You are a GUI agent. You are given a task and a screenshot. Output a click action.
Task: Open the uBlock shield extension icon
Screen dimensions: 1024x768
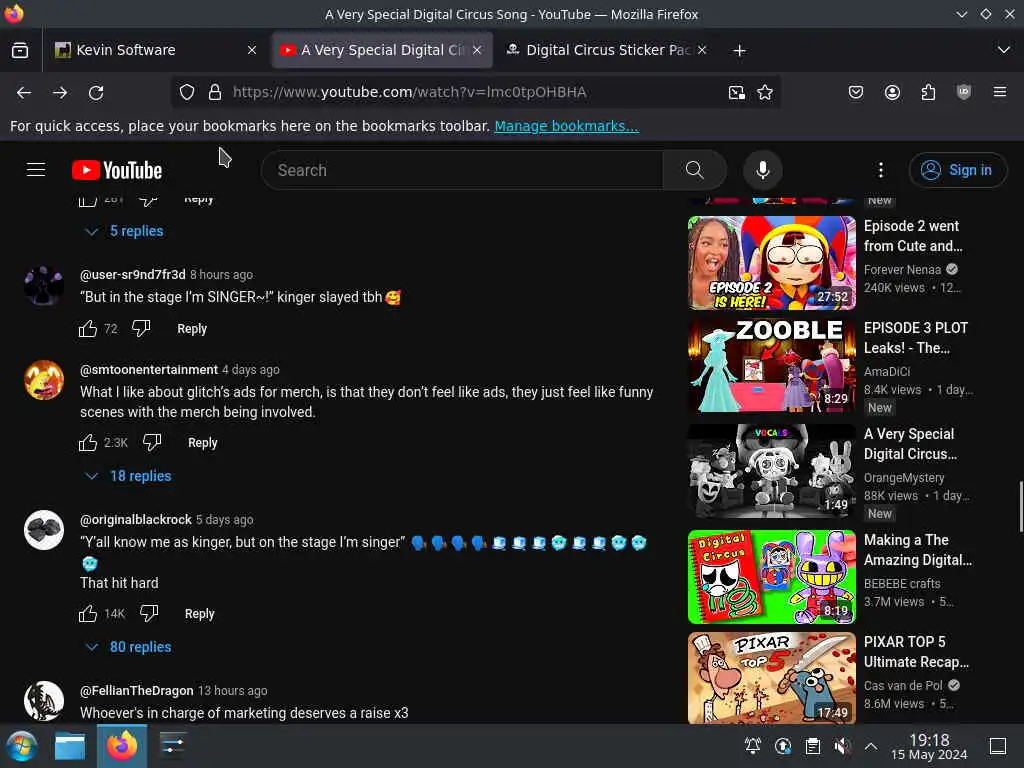[964, 92]
